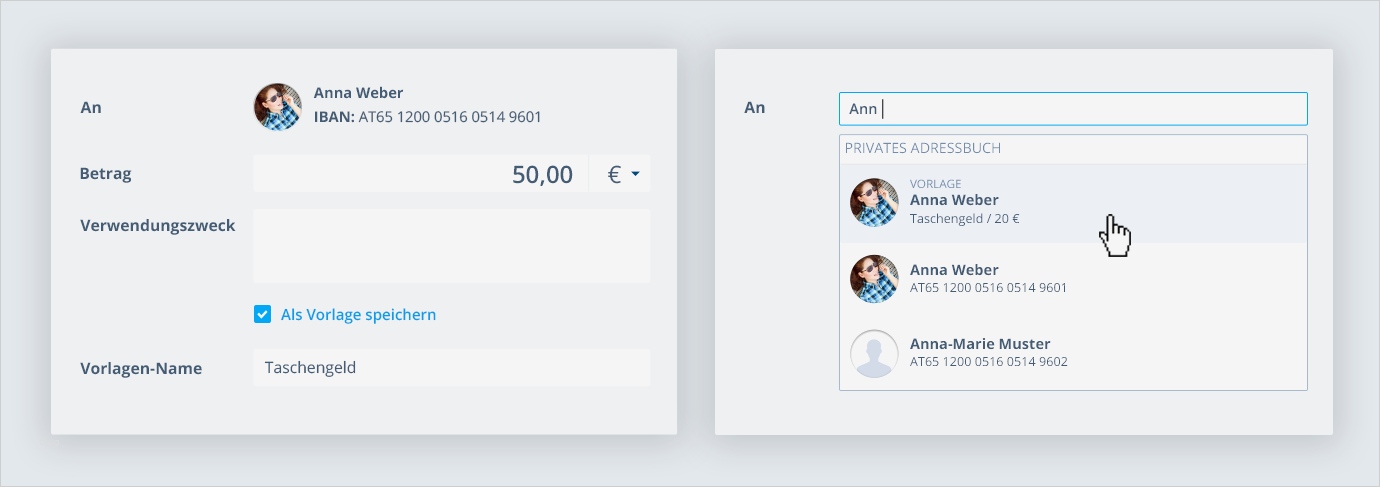Click the 'Vorlagen-Name' field label

point(141,368)
